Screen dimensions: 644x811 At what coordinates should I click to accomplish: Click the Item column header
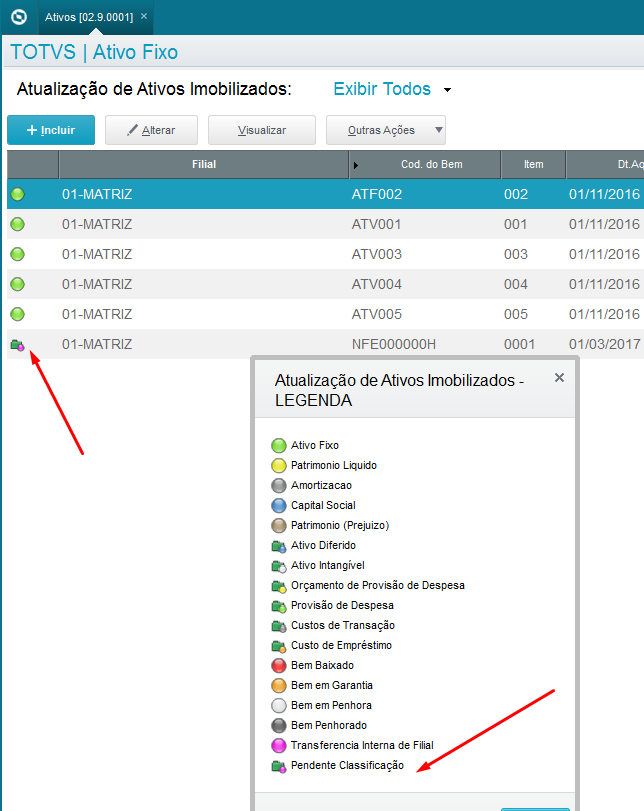pyautogui.click(x=533, y=164)
